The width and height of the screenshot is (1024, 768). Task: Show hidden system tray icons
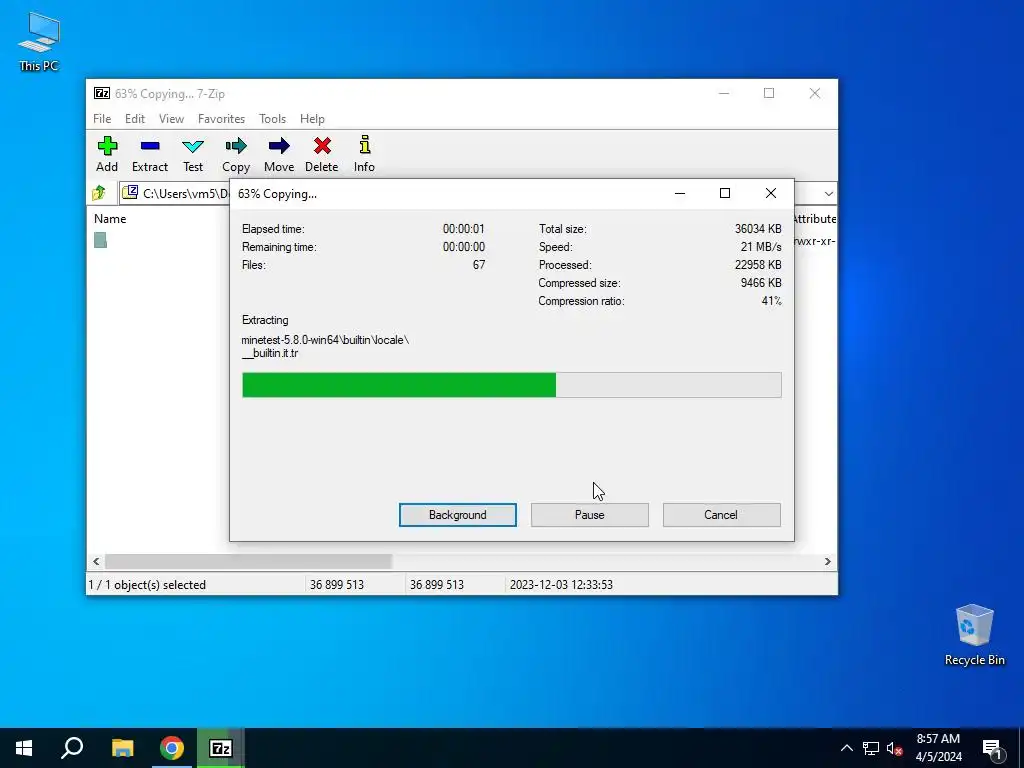(846, 748)
